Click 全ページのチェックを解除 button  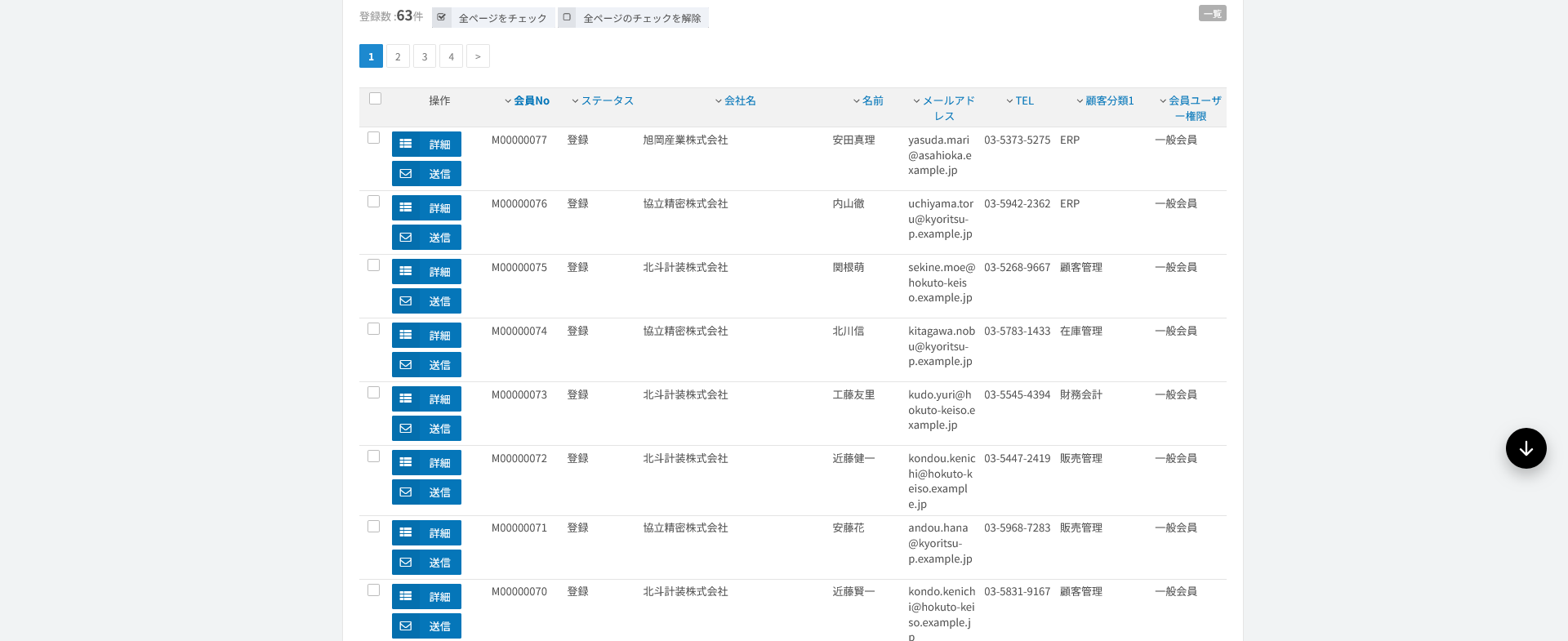click(x=633, y=17)
